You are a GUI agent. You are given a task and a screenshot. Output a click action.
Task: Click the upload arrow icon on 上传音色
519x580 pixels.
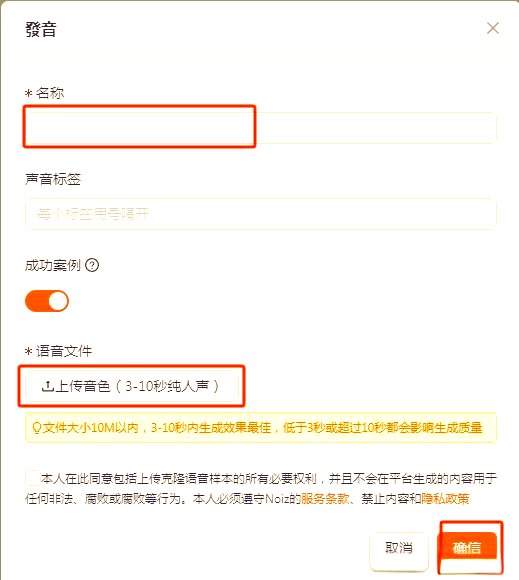tap(48, 386)
